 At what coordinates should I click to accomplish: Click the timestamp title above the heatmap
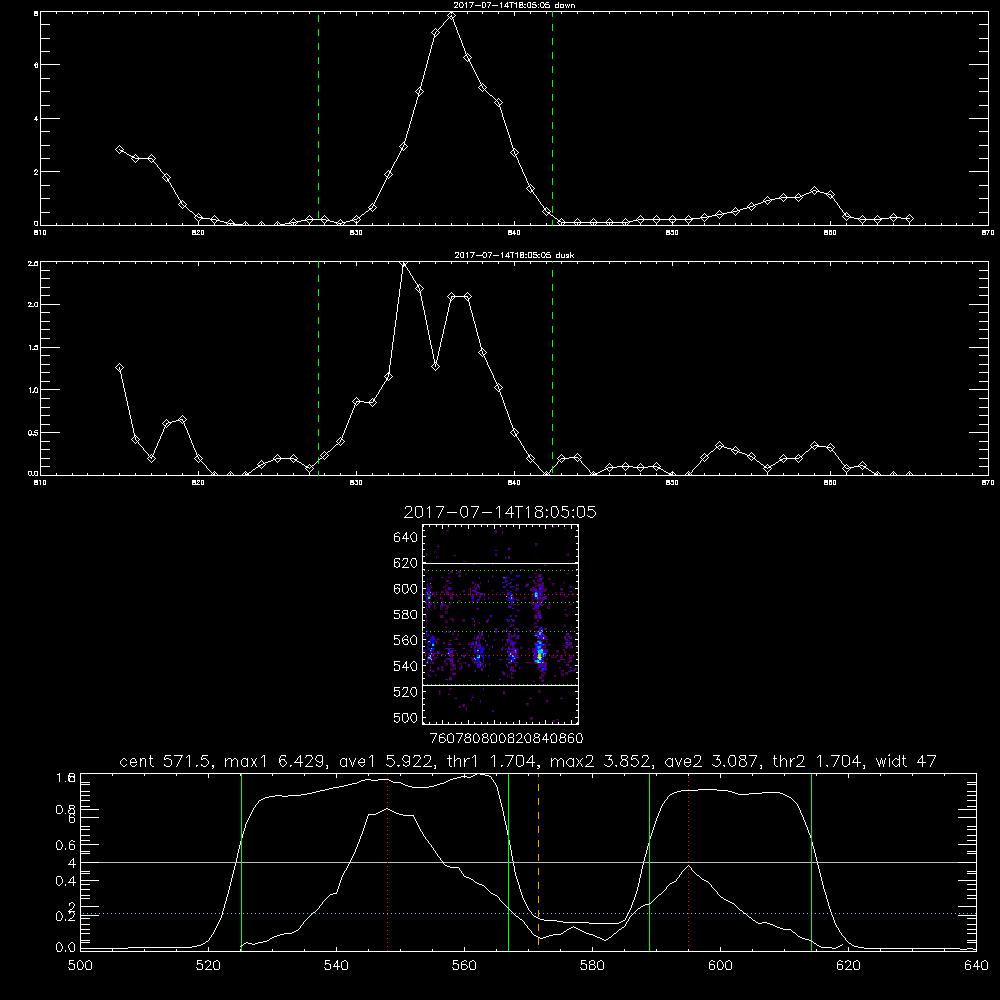point(500,512)
